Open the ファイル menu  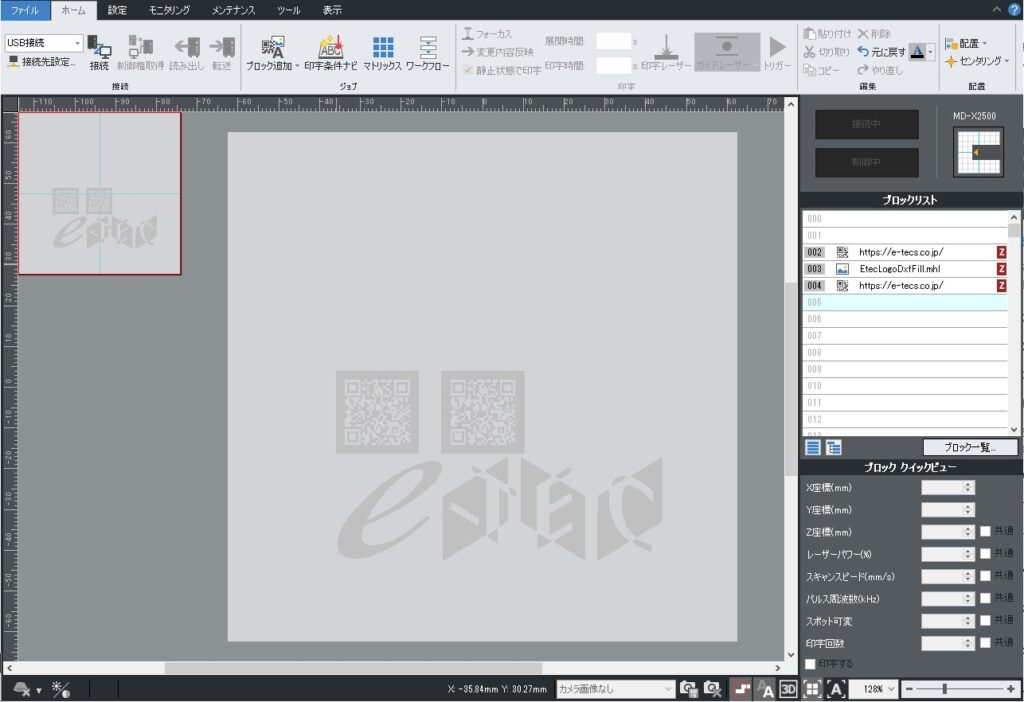(25, 10)
